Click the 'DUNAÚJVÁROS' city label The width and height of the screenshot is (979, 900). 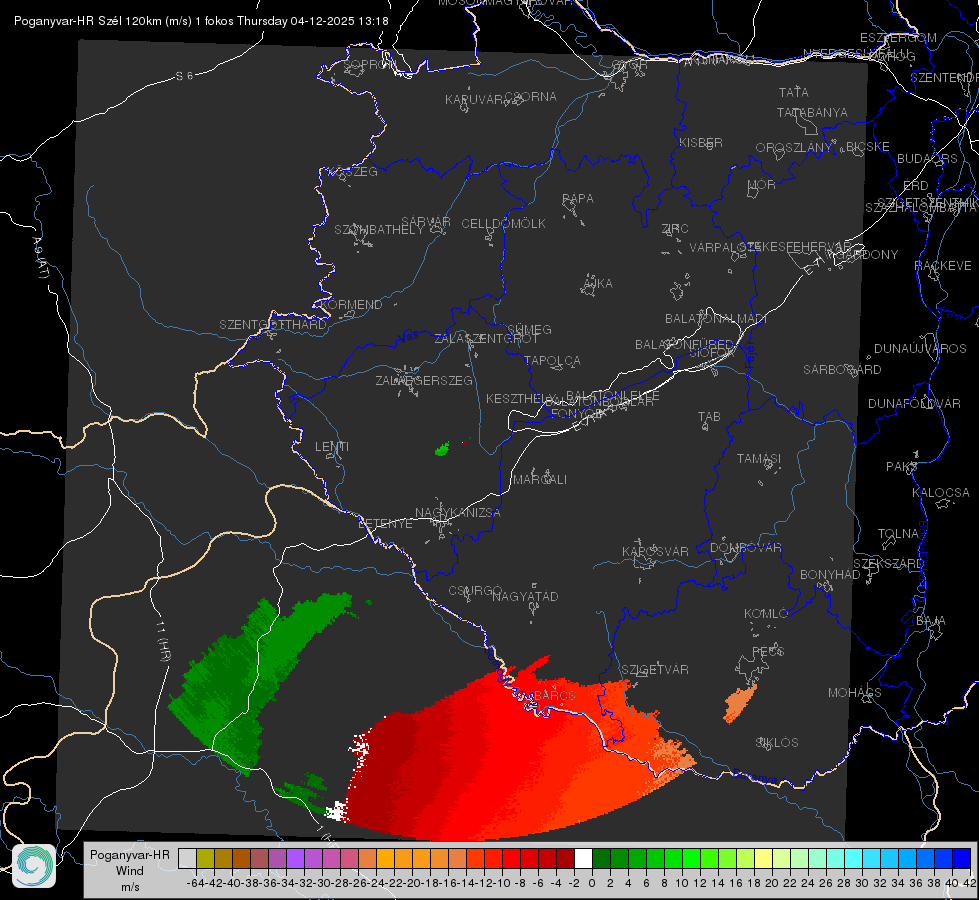pos(920,349)
